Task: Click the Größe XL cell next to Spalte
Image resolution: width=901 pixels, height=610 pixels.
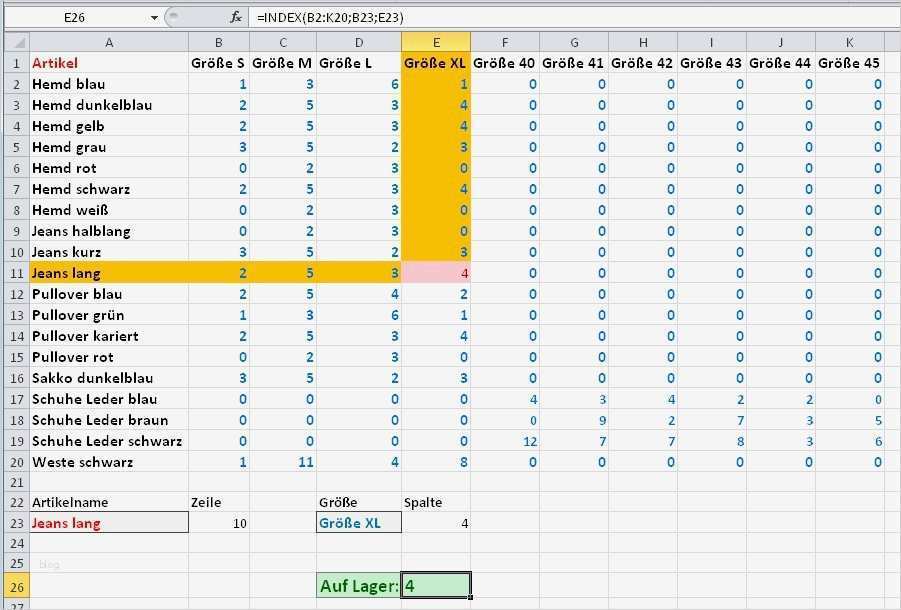Action: pyautogui.click(x=358, y=522)
